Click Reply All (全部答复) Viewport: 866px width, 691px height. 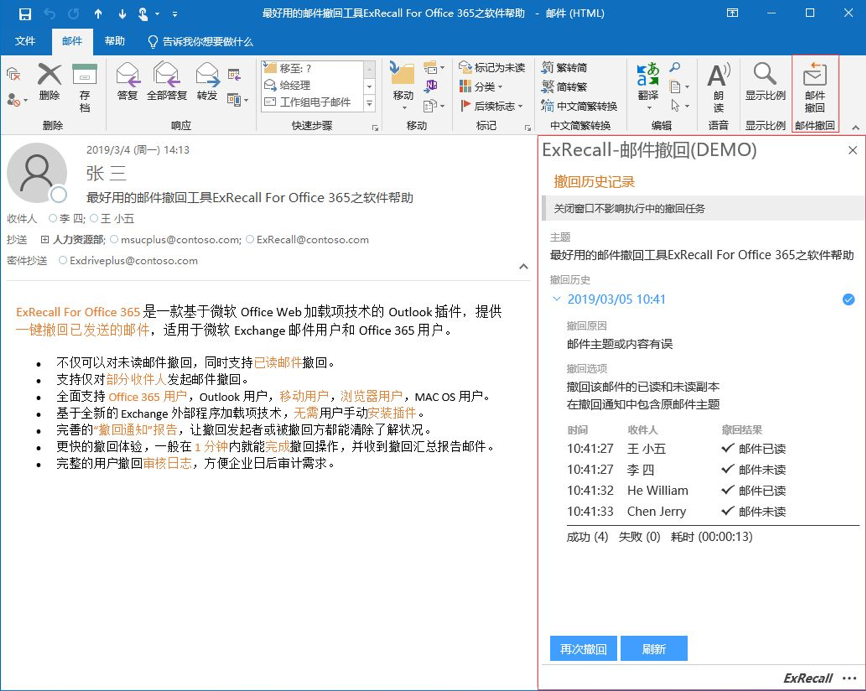(167, 81)
